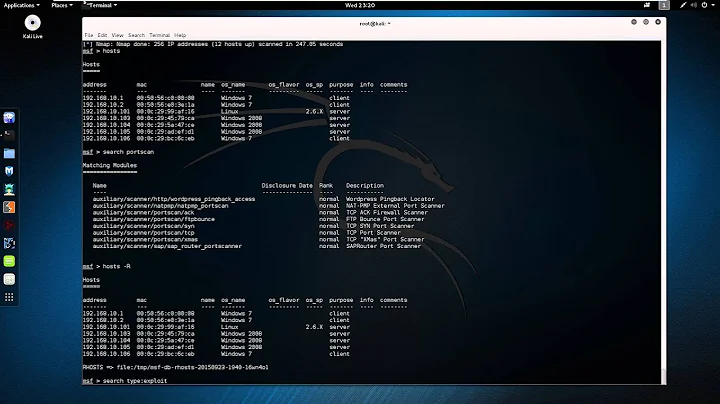Screen dimensions: 720x404
Task: Launch Metasploit from the dock shield icon
Action: [9, 171]
